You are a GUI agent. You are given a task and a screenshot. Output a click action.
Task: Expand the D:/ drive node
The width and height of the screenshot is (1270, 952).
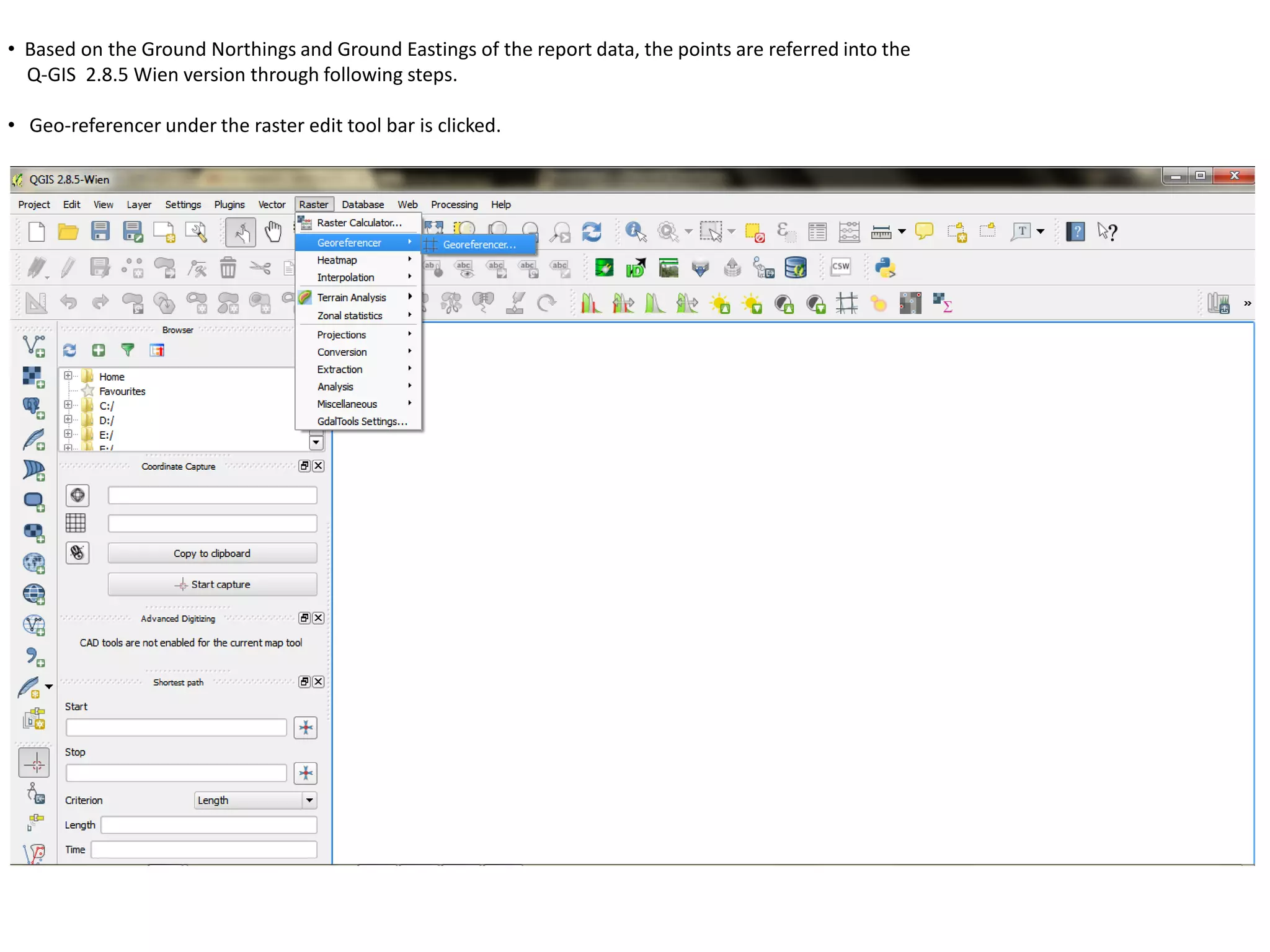[x=68, y=420]
